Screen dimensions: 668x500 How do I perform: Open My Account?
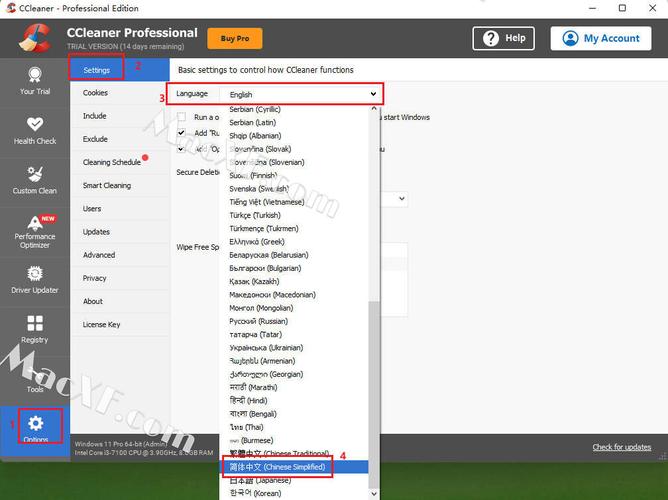pos(601,38)
